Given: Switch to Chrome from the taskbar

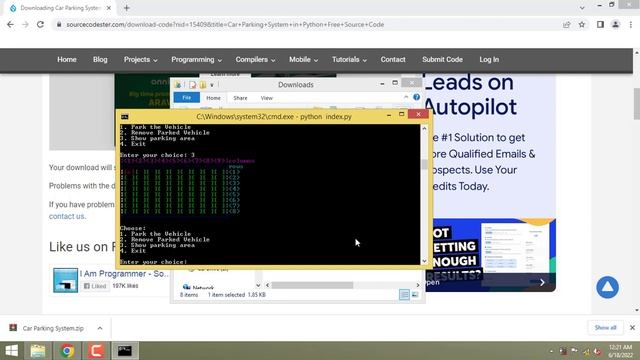Looking at the screenshot, I should click(67, 351).
